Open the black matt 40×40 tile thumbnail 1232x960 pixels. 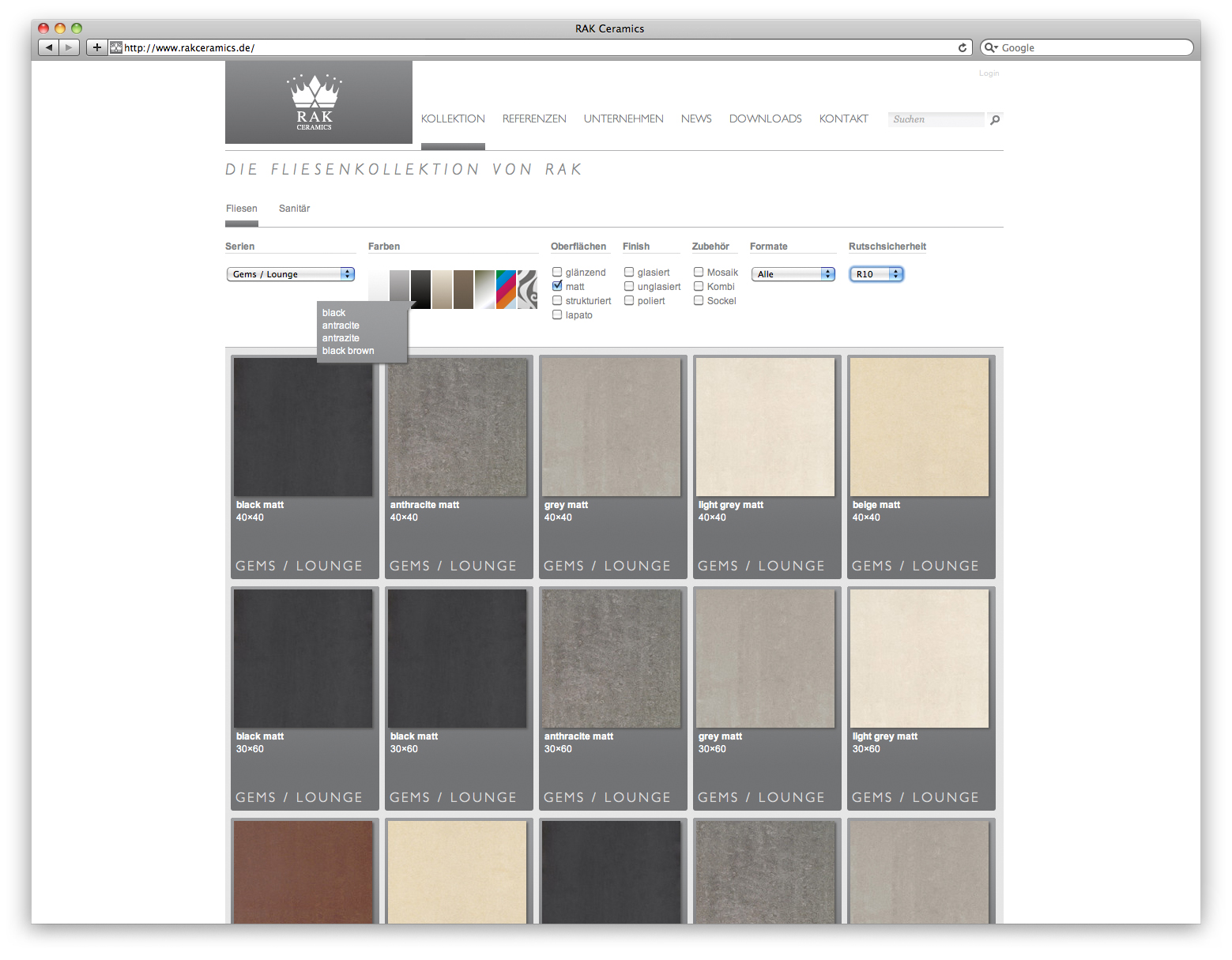click(x=303, y=427)
